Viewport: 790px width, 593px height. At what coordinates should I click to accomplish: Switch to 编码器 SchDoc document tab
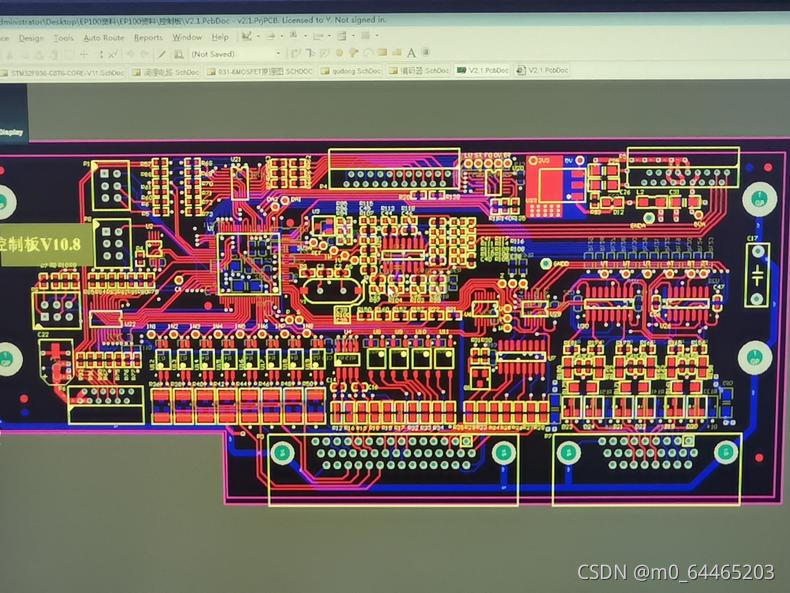419,71
